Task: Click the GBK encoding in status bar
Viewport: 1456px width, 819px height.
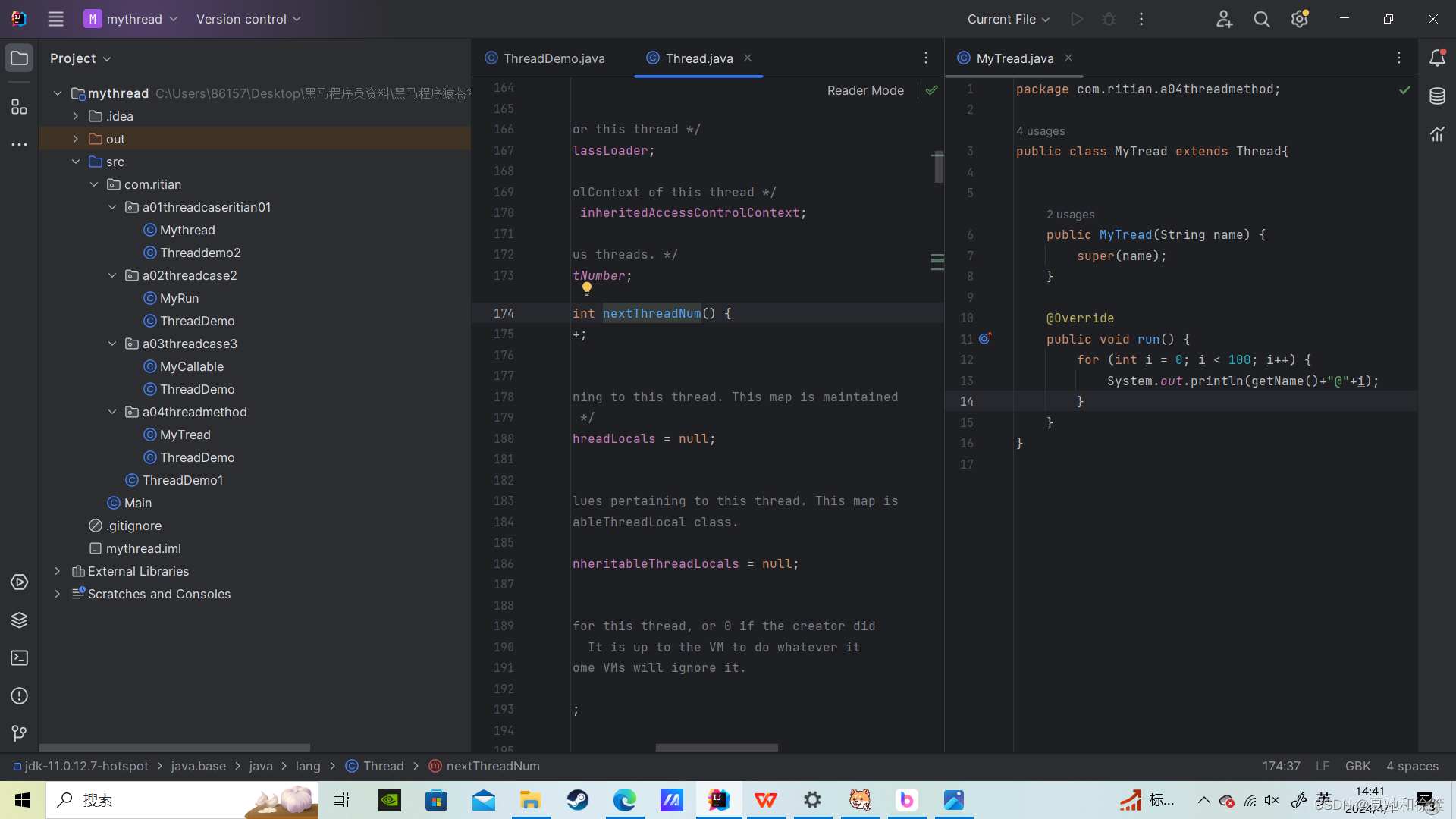Action: click(1357, 766)
